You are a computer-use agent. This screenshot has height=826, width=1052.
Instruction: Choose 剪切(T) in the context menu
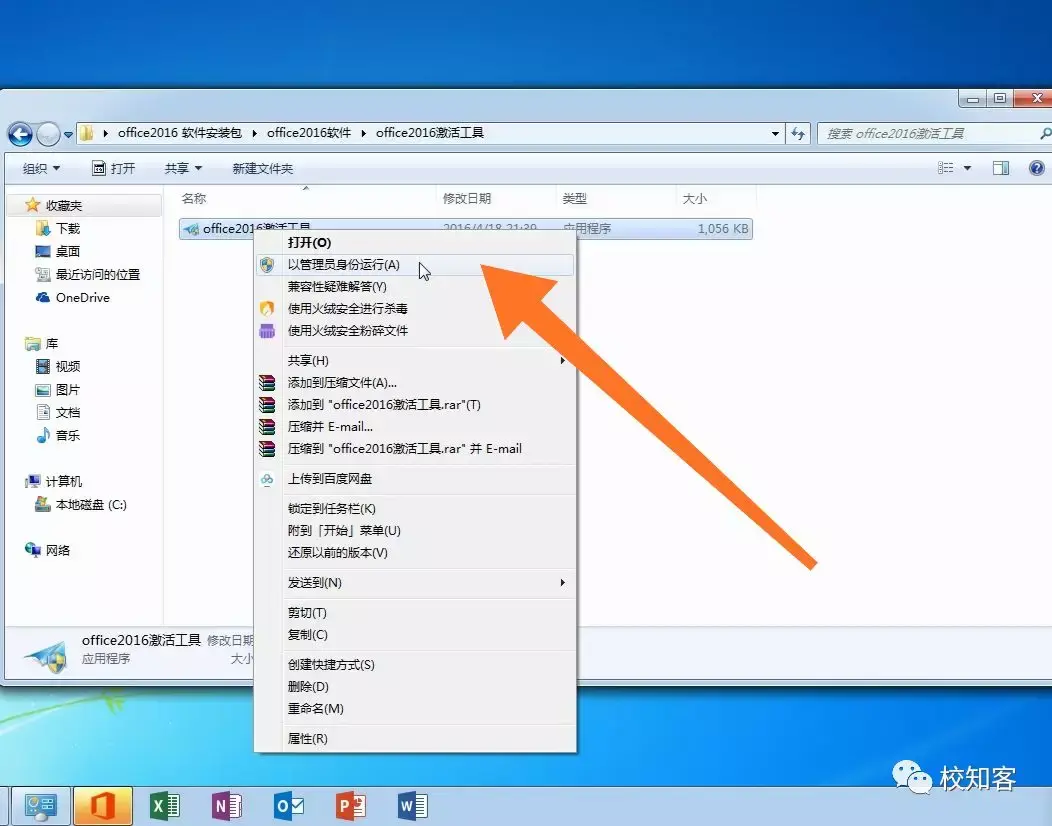[x=415, y=613]
